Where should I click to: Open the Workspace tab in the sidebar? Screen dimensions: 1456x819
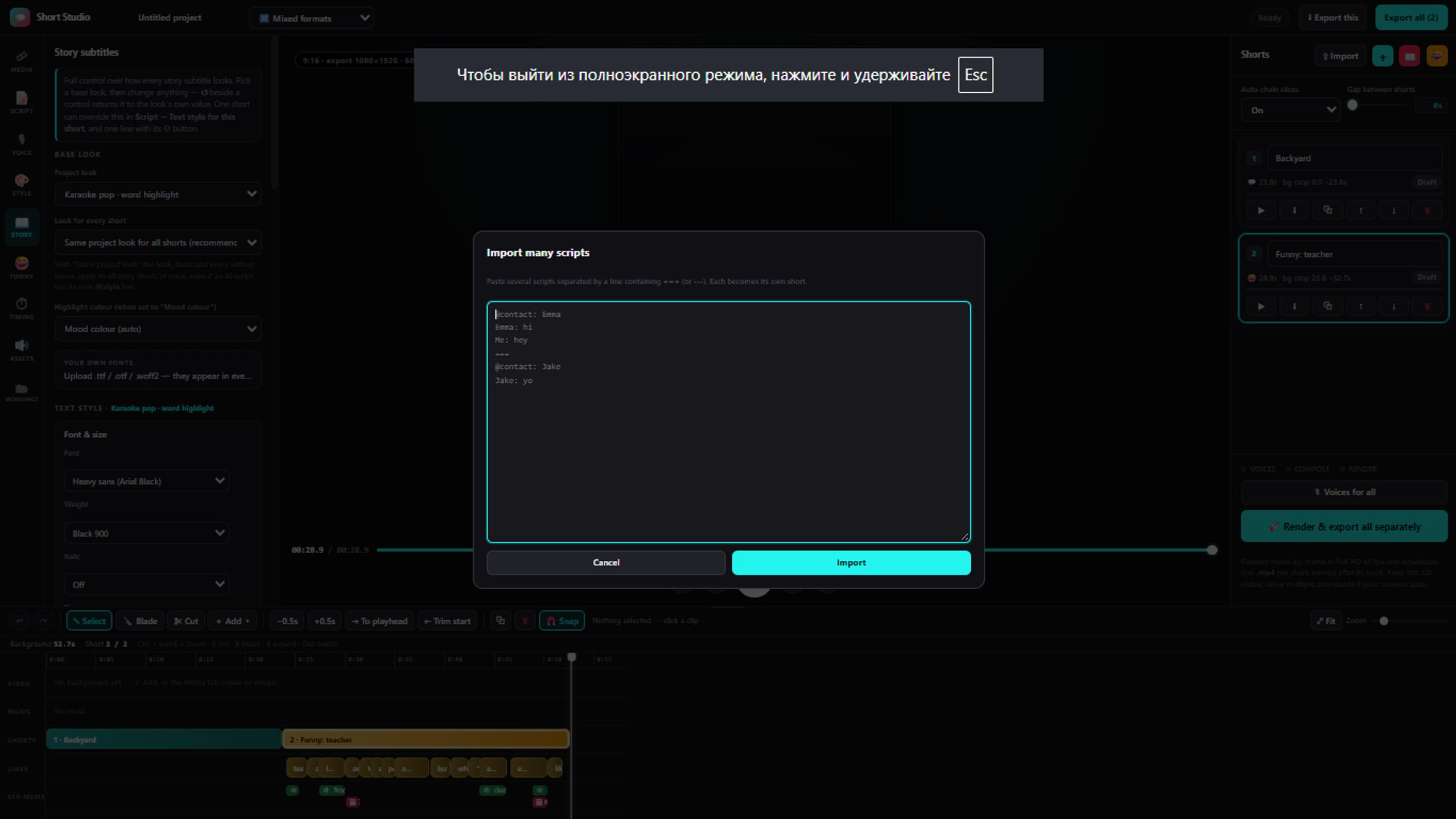[x=22, y=392]
